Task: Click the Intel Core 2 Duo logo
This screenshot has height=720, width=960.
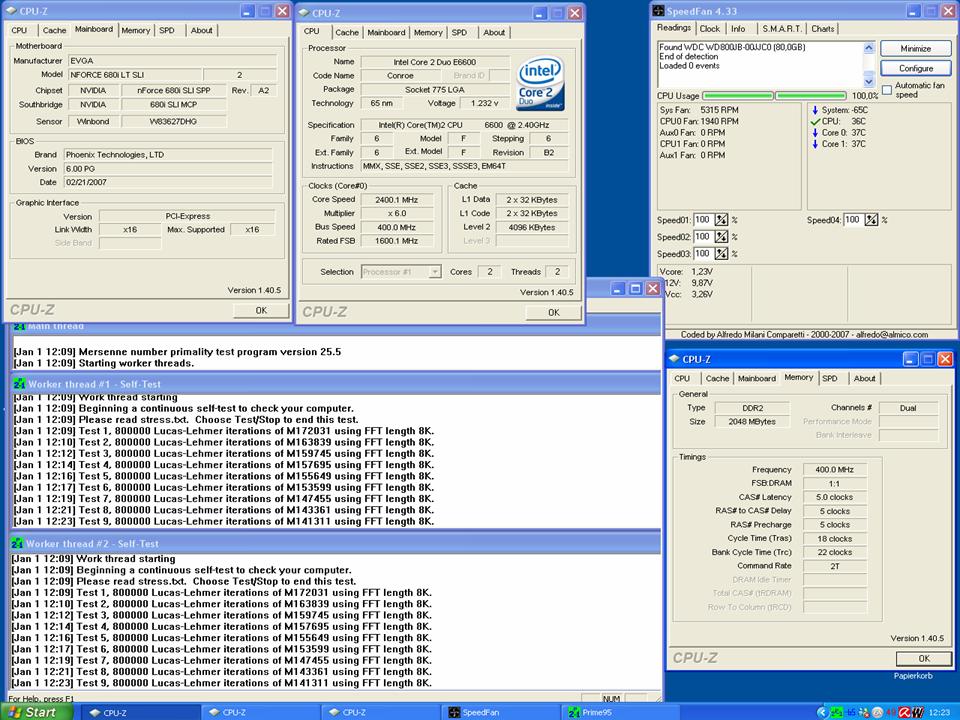Action: 539,84
